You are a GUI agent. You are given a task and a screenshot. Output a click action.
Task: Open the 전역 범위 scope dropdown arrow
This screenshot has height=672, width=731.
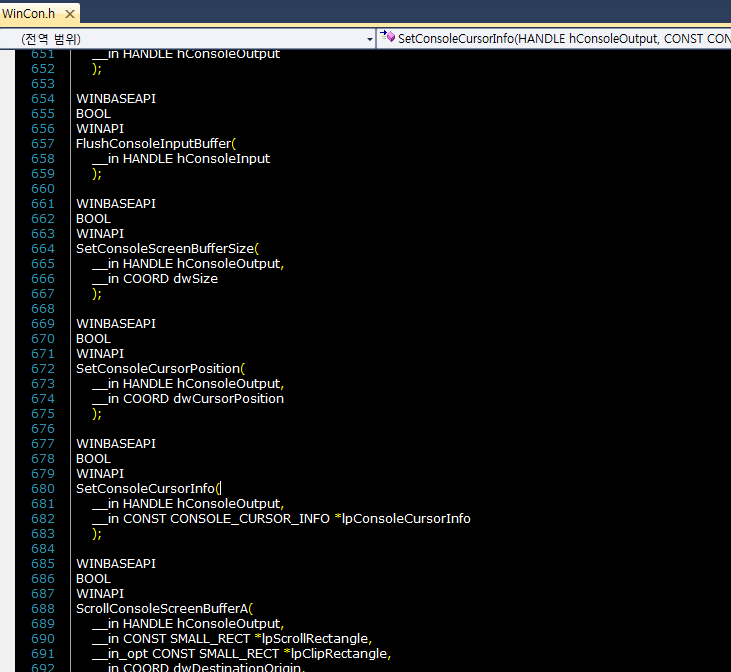(369, 39)
